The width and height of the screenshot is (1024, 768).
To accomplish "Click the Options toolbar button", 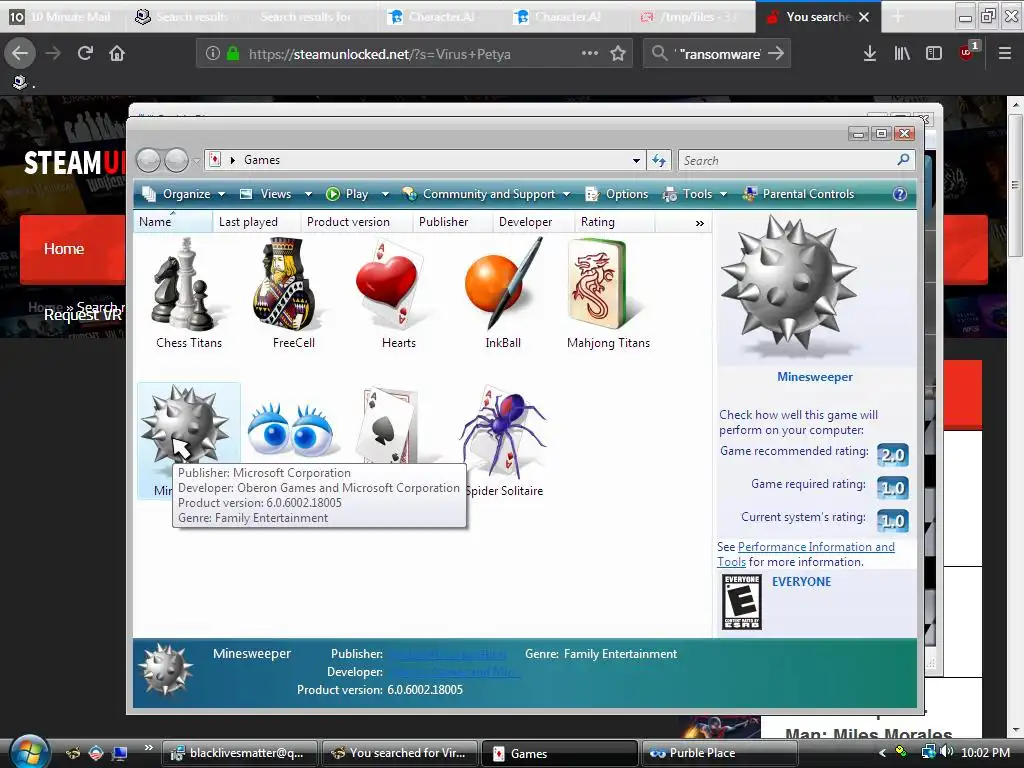I will 617,194.
